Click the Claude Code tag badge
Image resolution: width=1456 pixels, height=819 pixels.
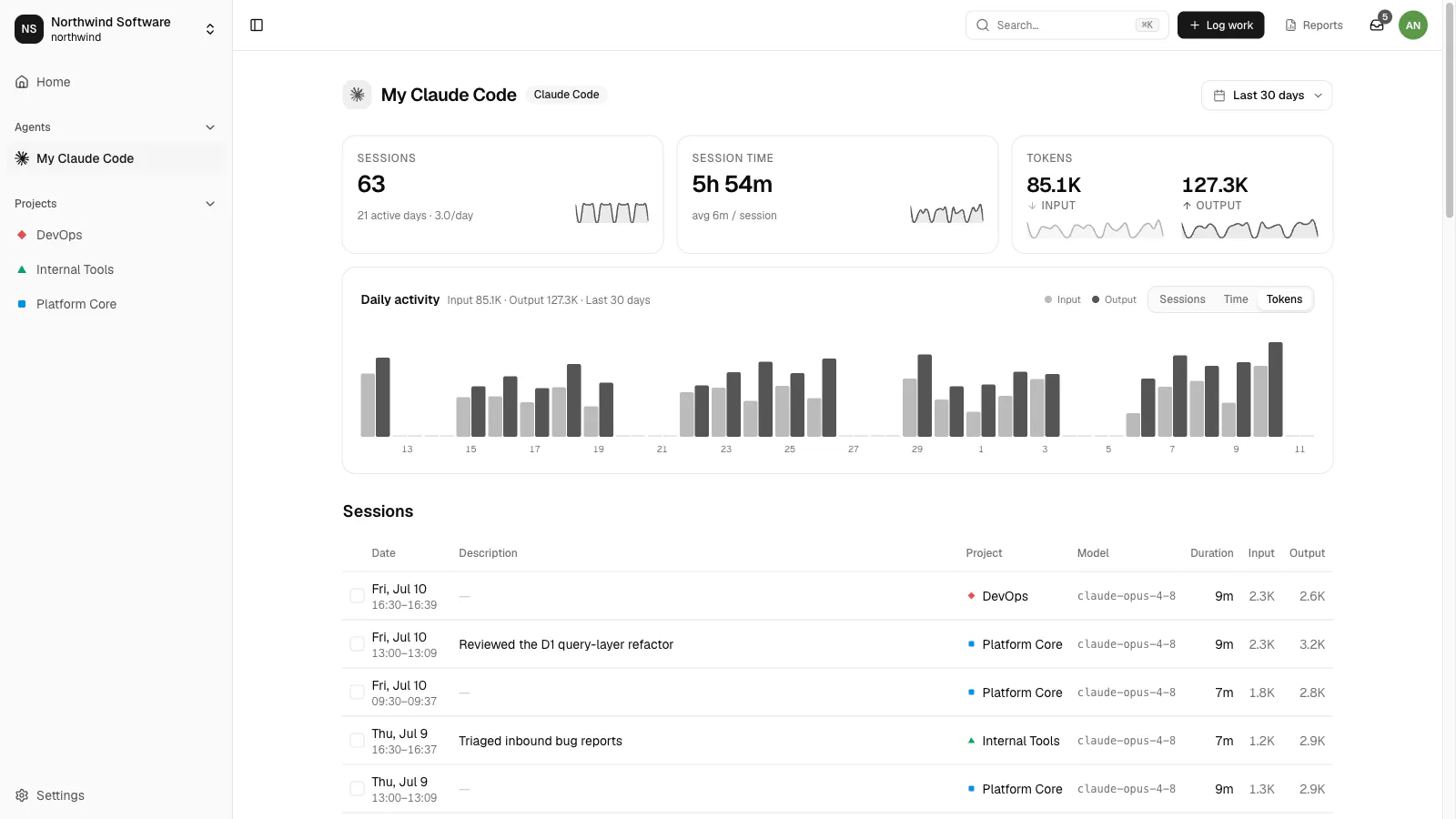566,95
